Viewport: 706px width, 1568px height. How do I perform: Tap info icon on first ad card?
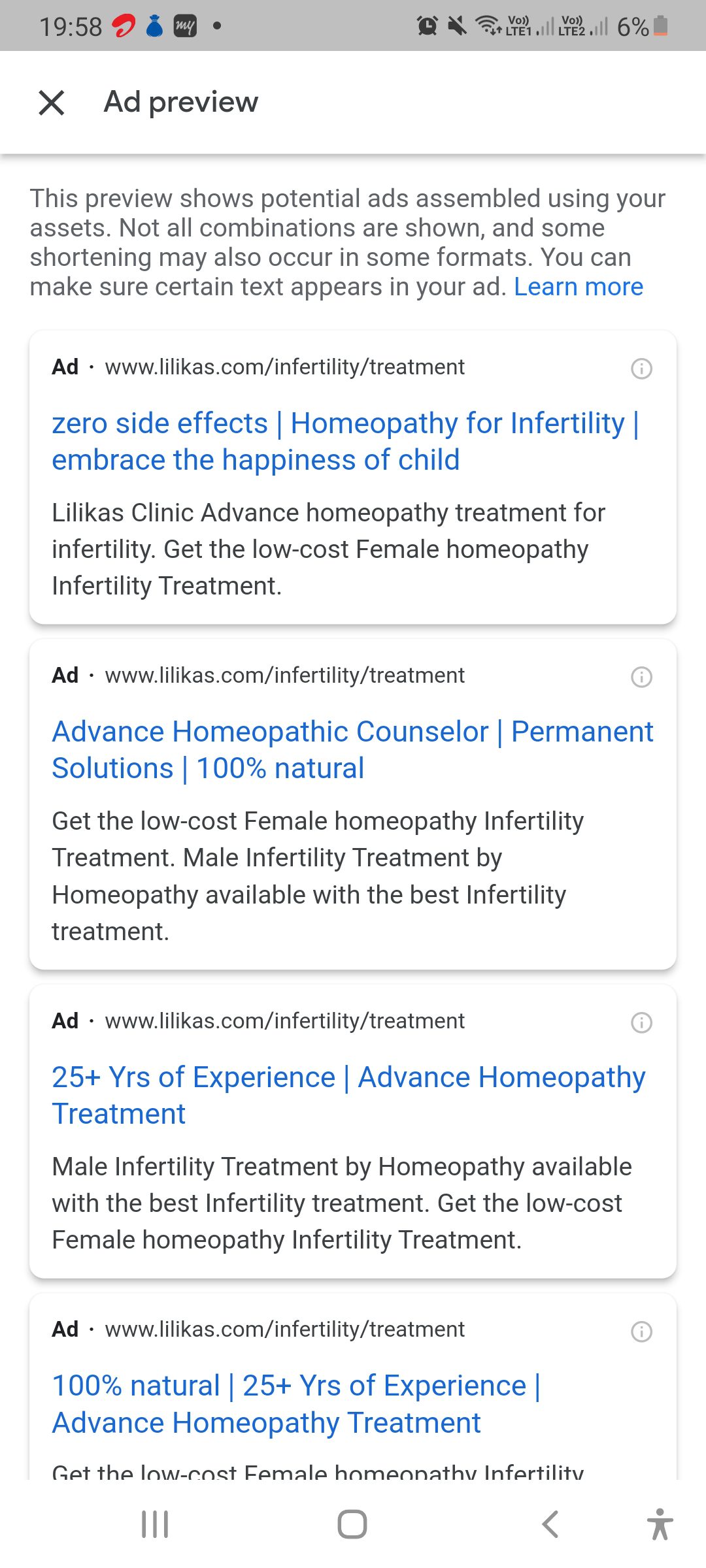coord(641,368)
